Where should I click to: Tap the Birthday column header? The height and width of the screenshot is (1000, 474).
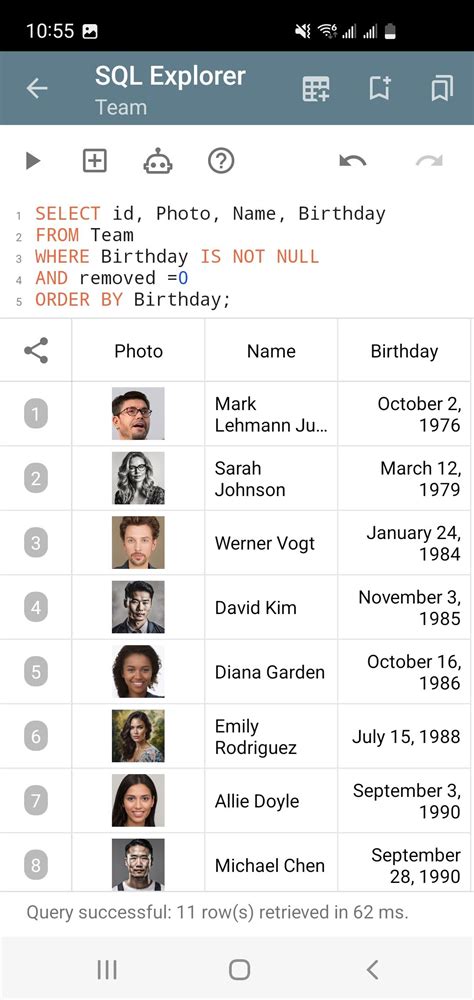(404, 351)
